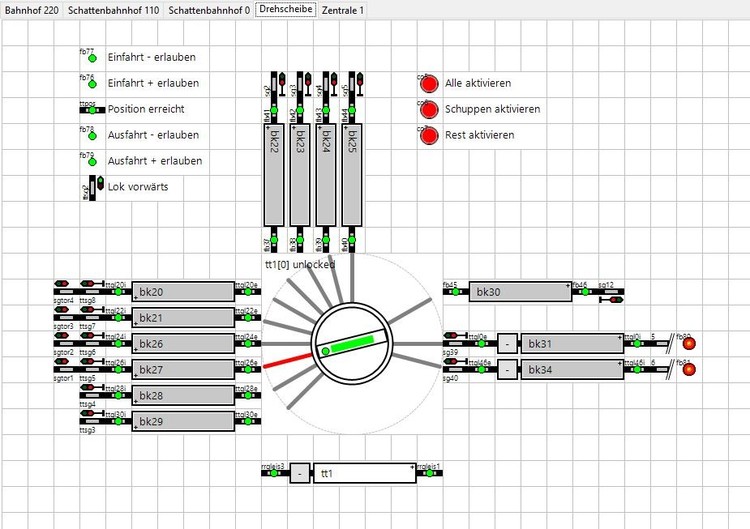Toggle the Schuppen aktivieren red switch
The image size is (750, 529).
(x=429, y=110)
